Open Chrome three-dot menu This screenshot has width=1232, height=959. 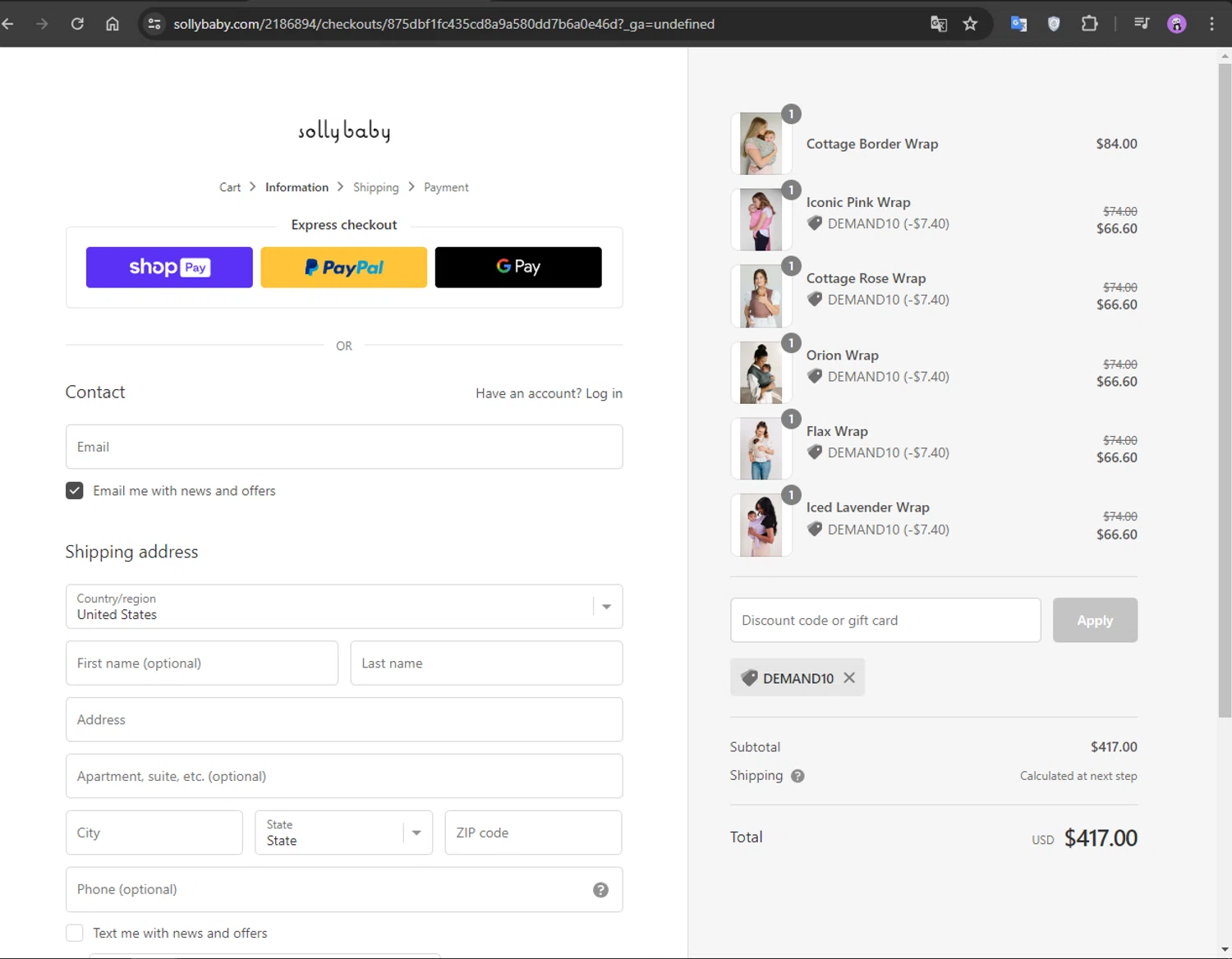(x=1211, y=24)
